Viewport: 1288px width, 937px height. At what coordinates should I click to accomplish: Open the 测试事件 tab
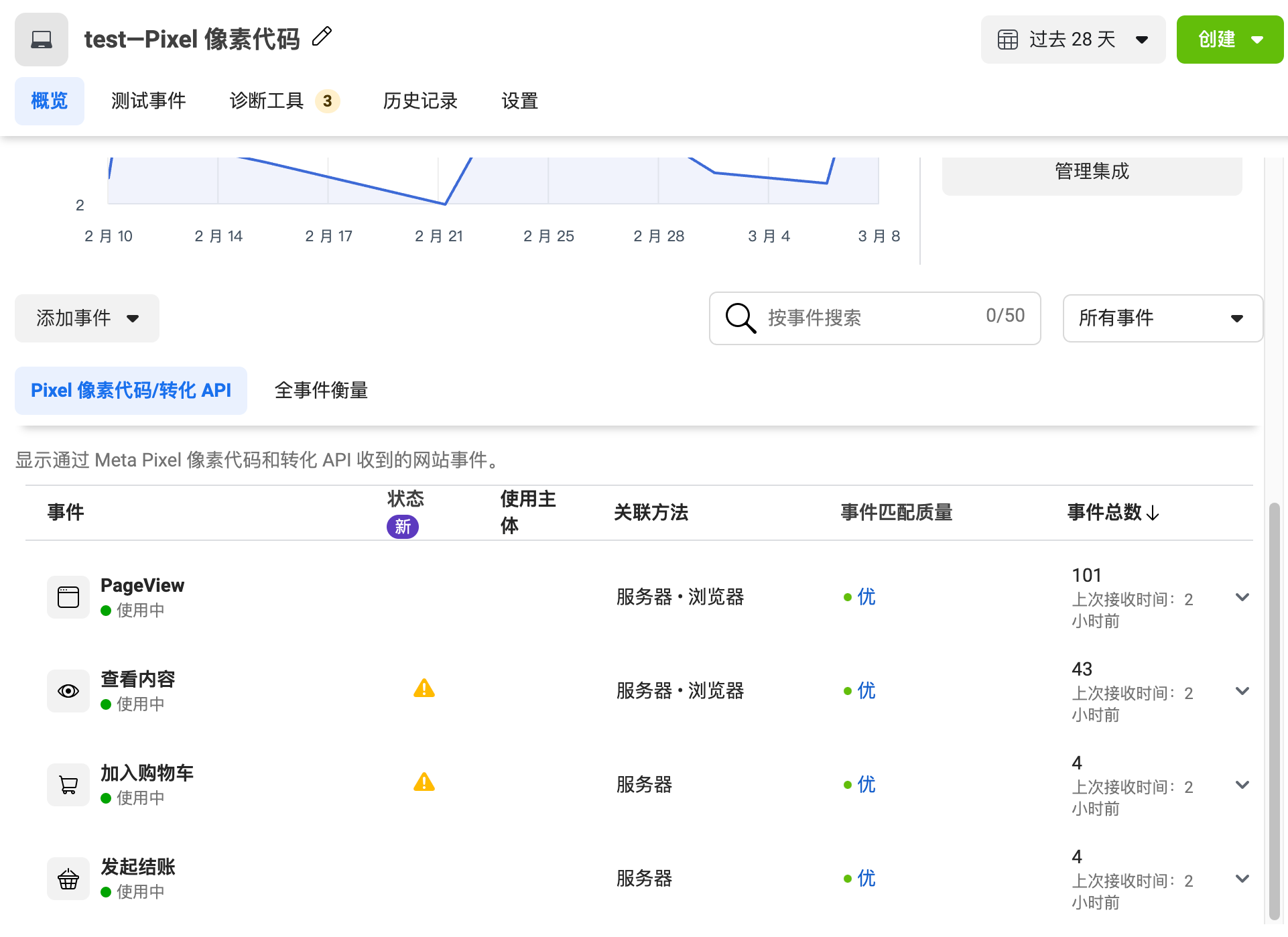point(148,101)
